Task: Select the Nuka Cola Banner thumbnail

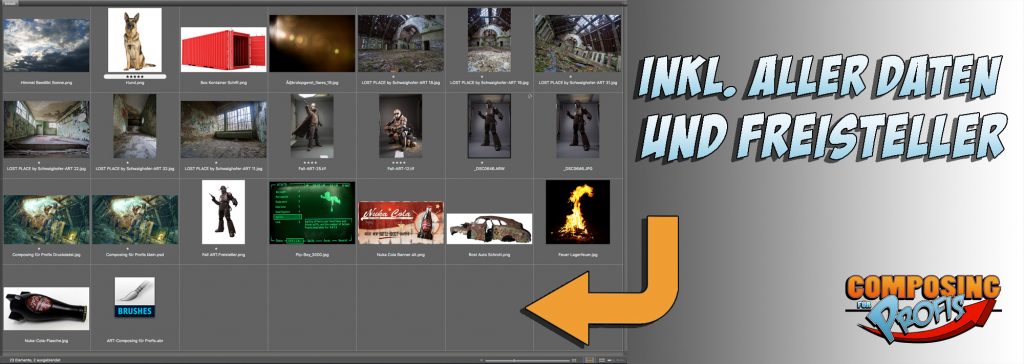Action: (x=400, y=222)
